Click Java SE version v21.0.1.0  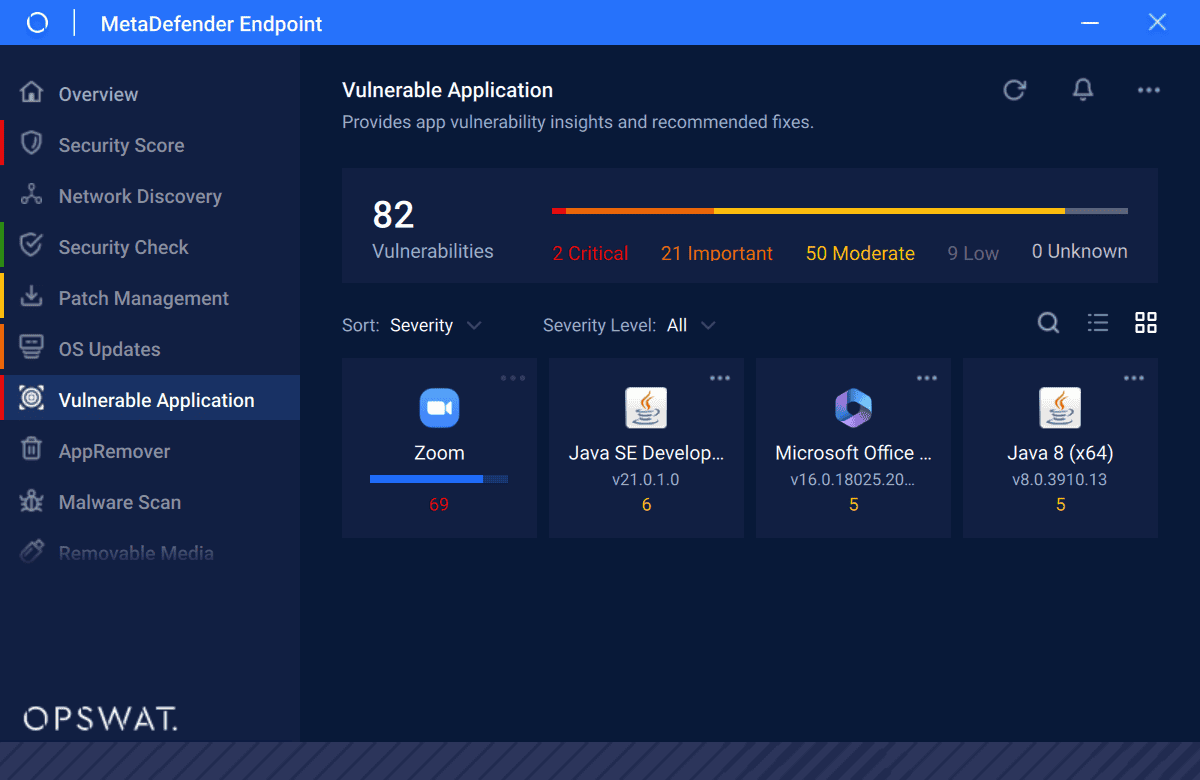pos(646,479)
